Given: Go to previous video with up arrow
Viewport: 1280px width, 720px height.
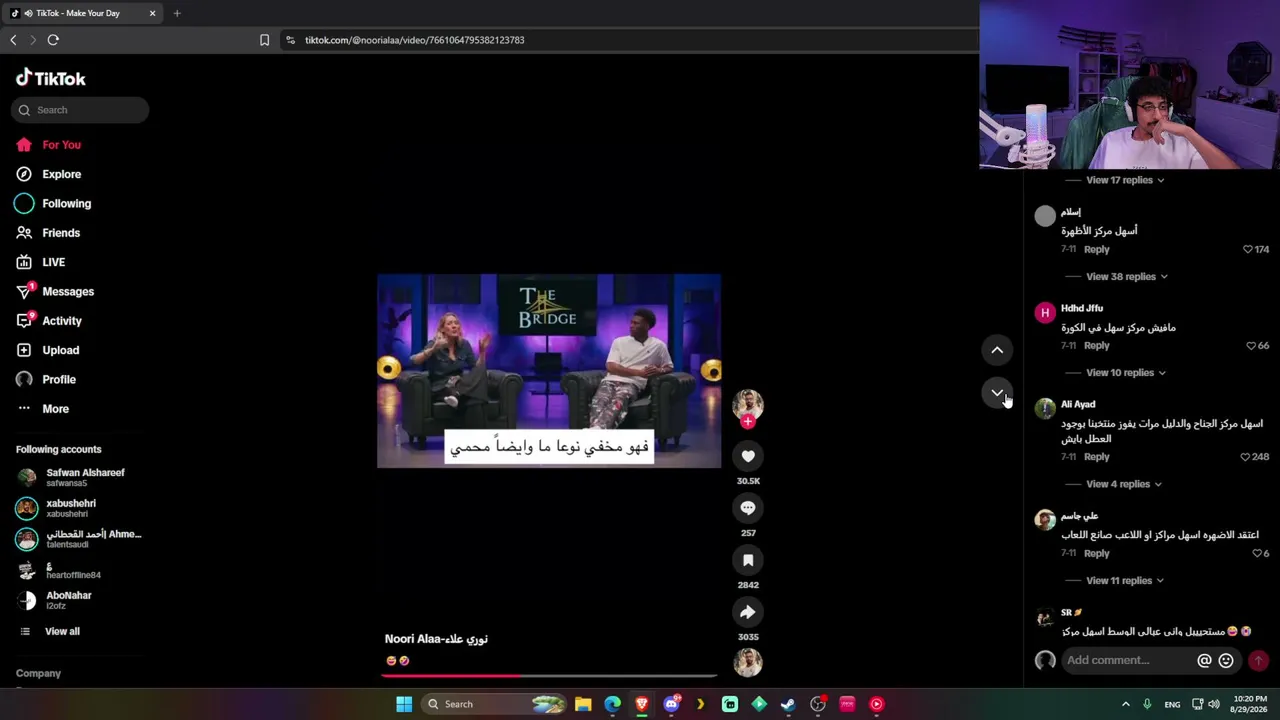Looking at the screenshot, I should 997,350.
